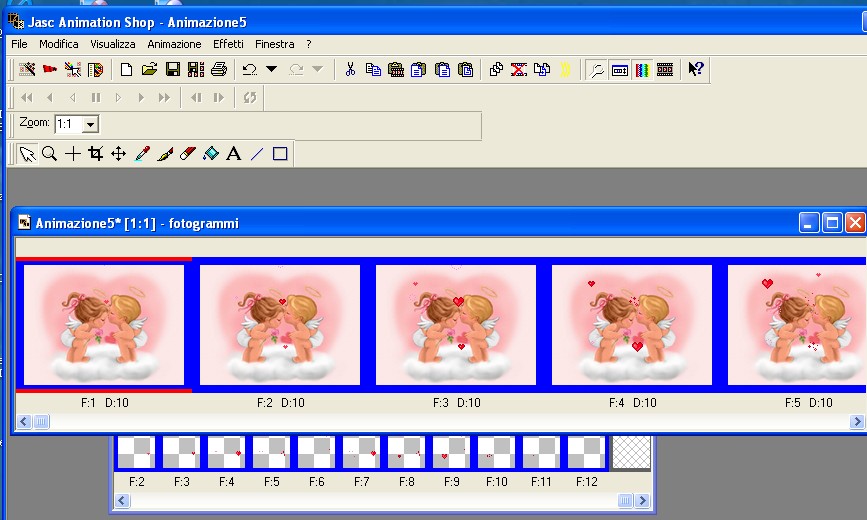Open the undo history dropdown arrow
Image resolution: width=867 pixels, height=520 pixels.
click(x=271, y=69)
